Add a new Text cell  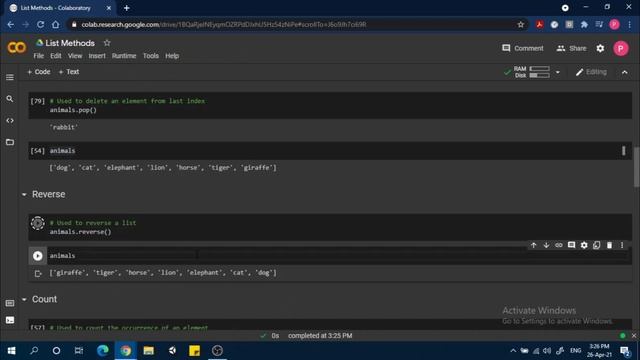click(69, 72)
